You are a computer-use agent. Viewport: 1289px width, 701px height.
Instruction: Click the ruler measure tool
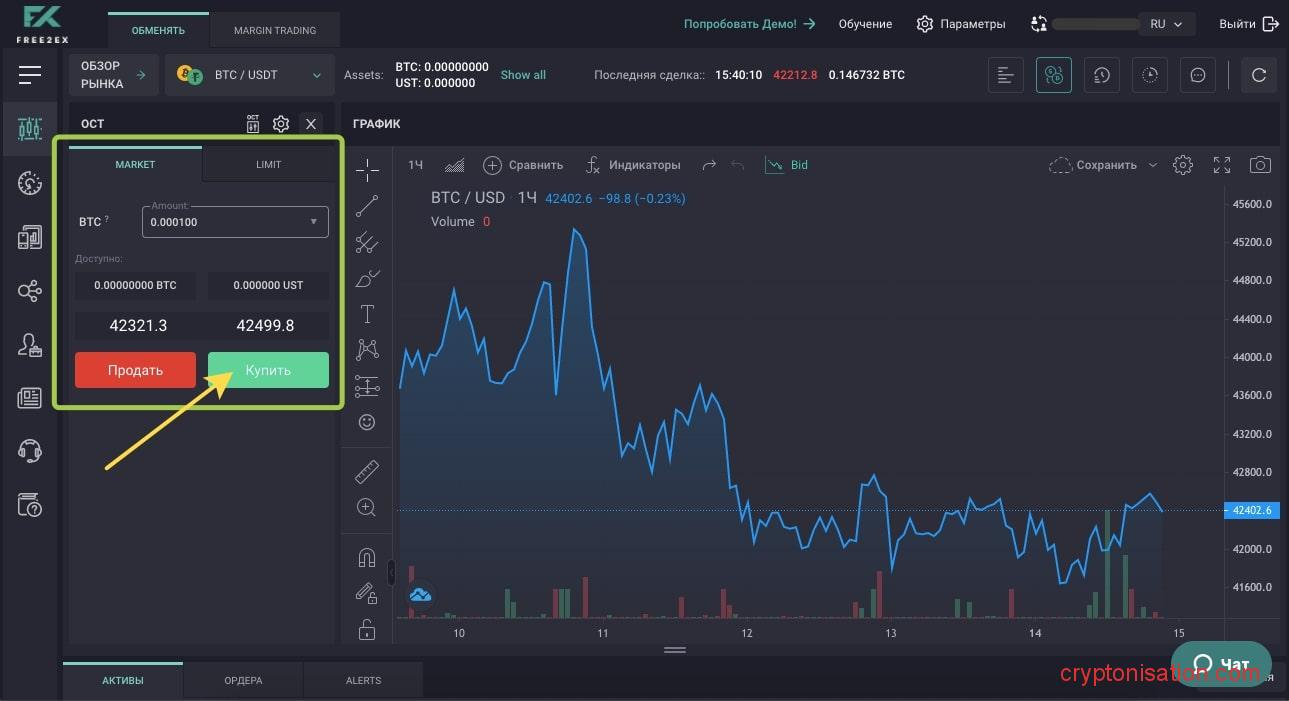tap(367, 470)
